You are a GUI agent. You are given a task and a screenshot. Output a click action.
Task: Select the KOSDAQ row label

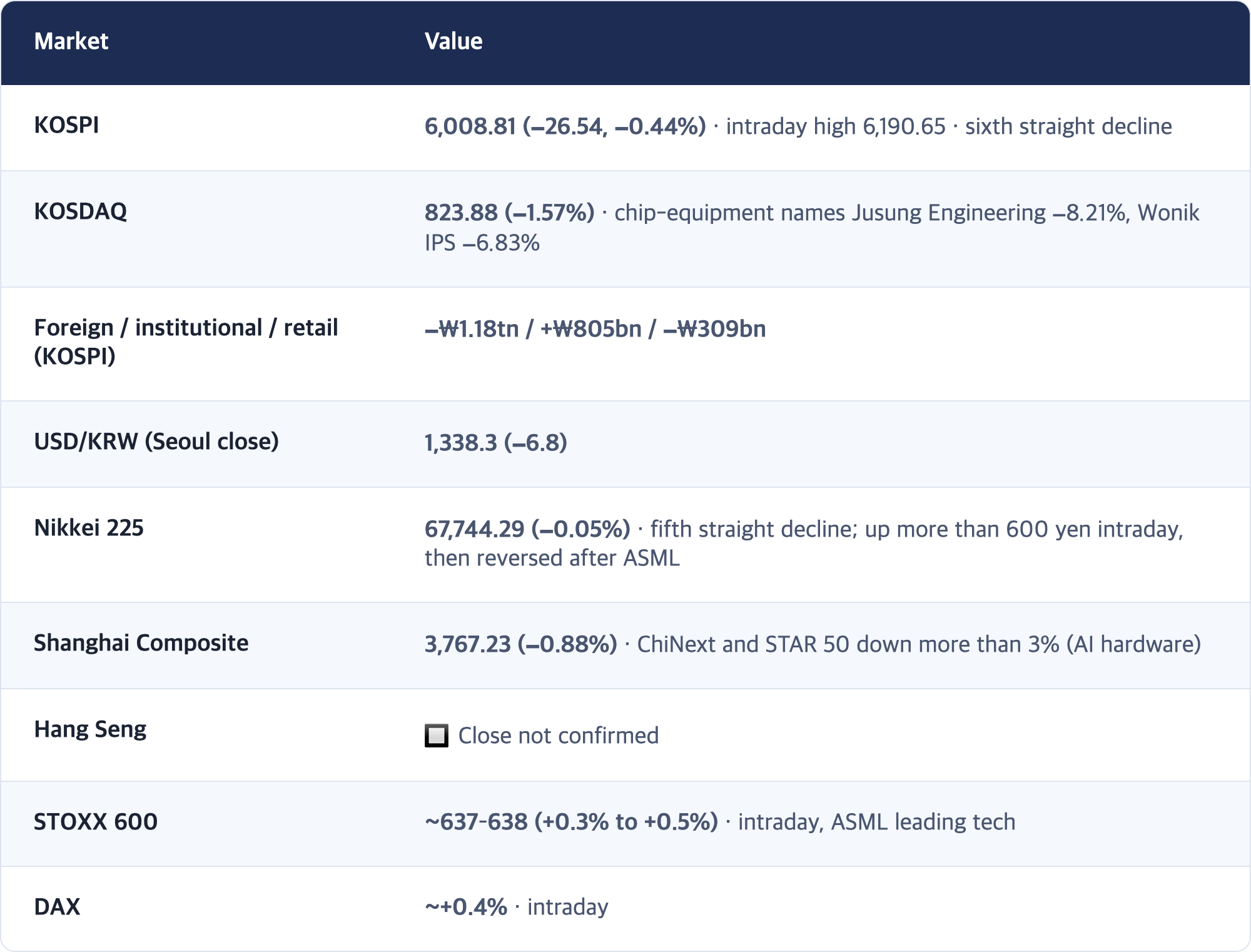(x=80, y=211)
